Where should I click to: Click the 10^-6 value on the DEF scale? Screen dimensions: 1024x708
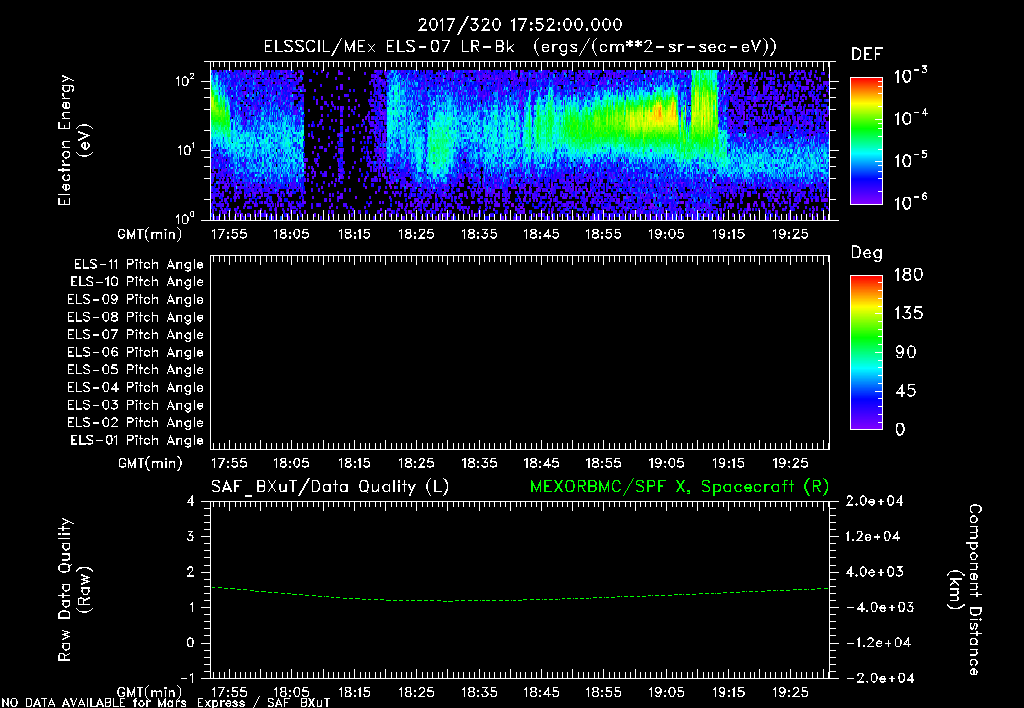coord(910,202)
